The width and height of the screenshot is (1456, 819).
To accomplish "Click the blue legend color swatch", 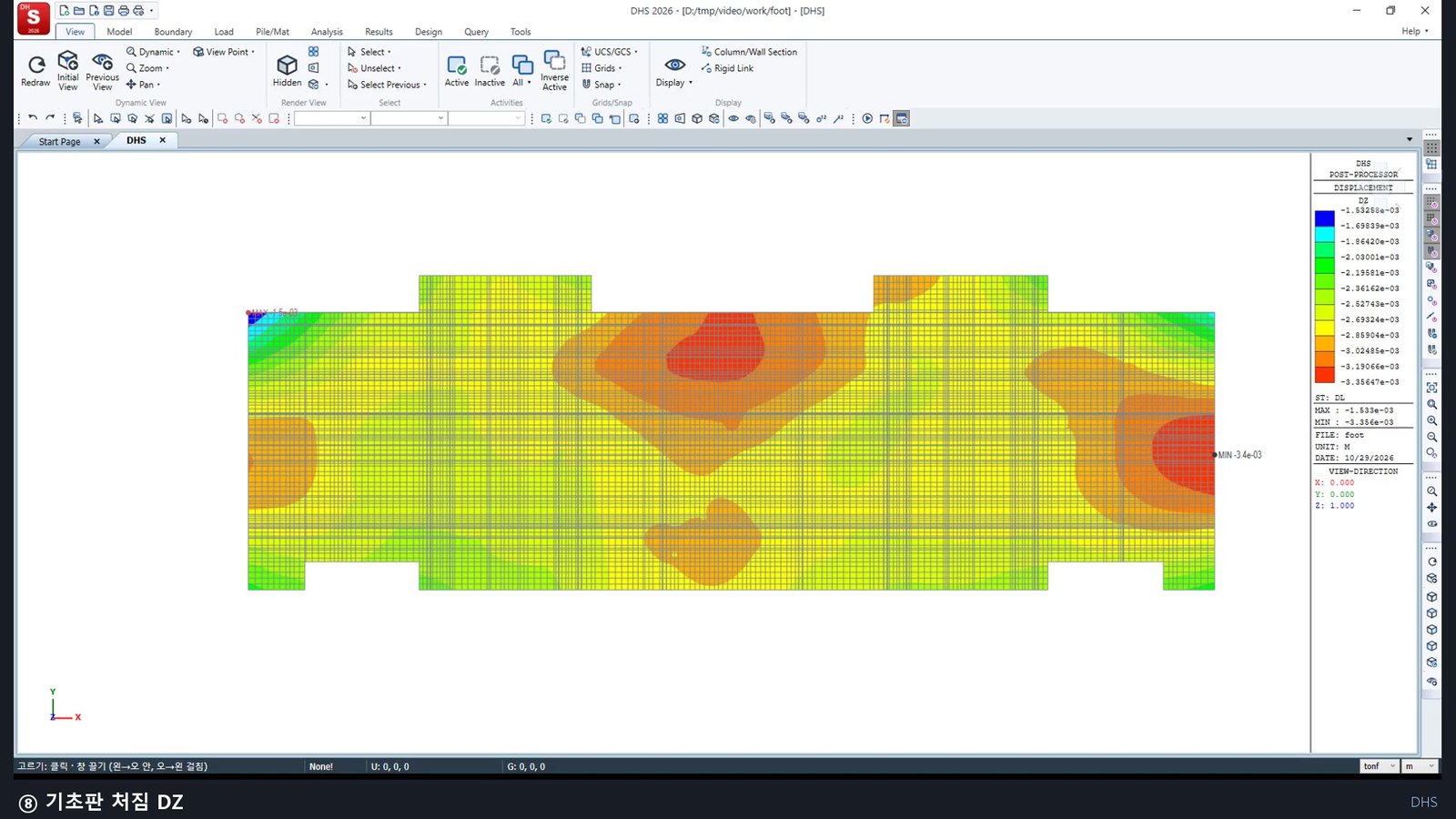I will click(1324, 218).
